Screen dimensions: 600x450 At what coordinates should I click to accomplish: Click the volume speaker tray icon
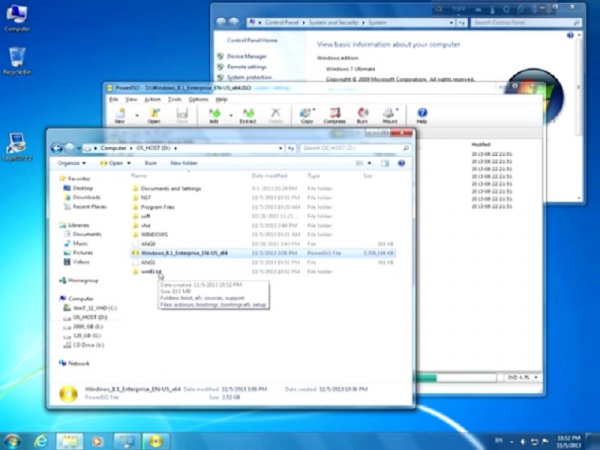tap(523, 441)
